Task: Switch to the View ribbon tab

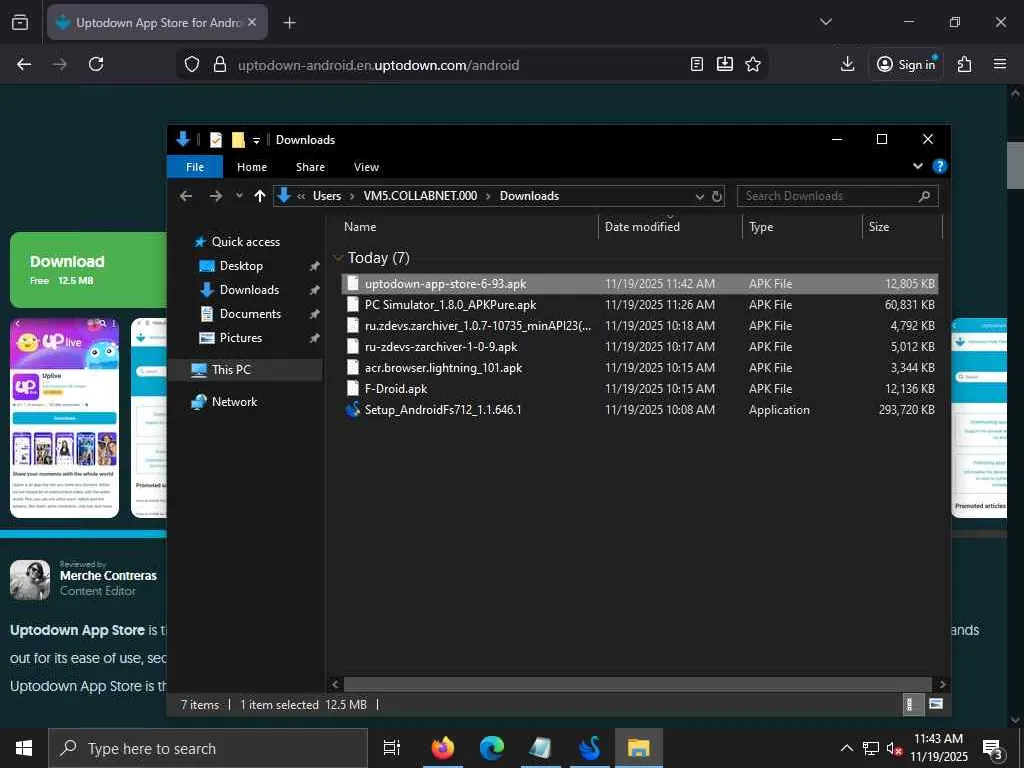Action: coord(366,167)
